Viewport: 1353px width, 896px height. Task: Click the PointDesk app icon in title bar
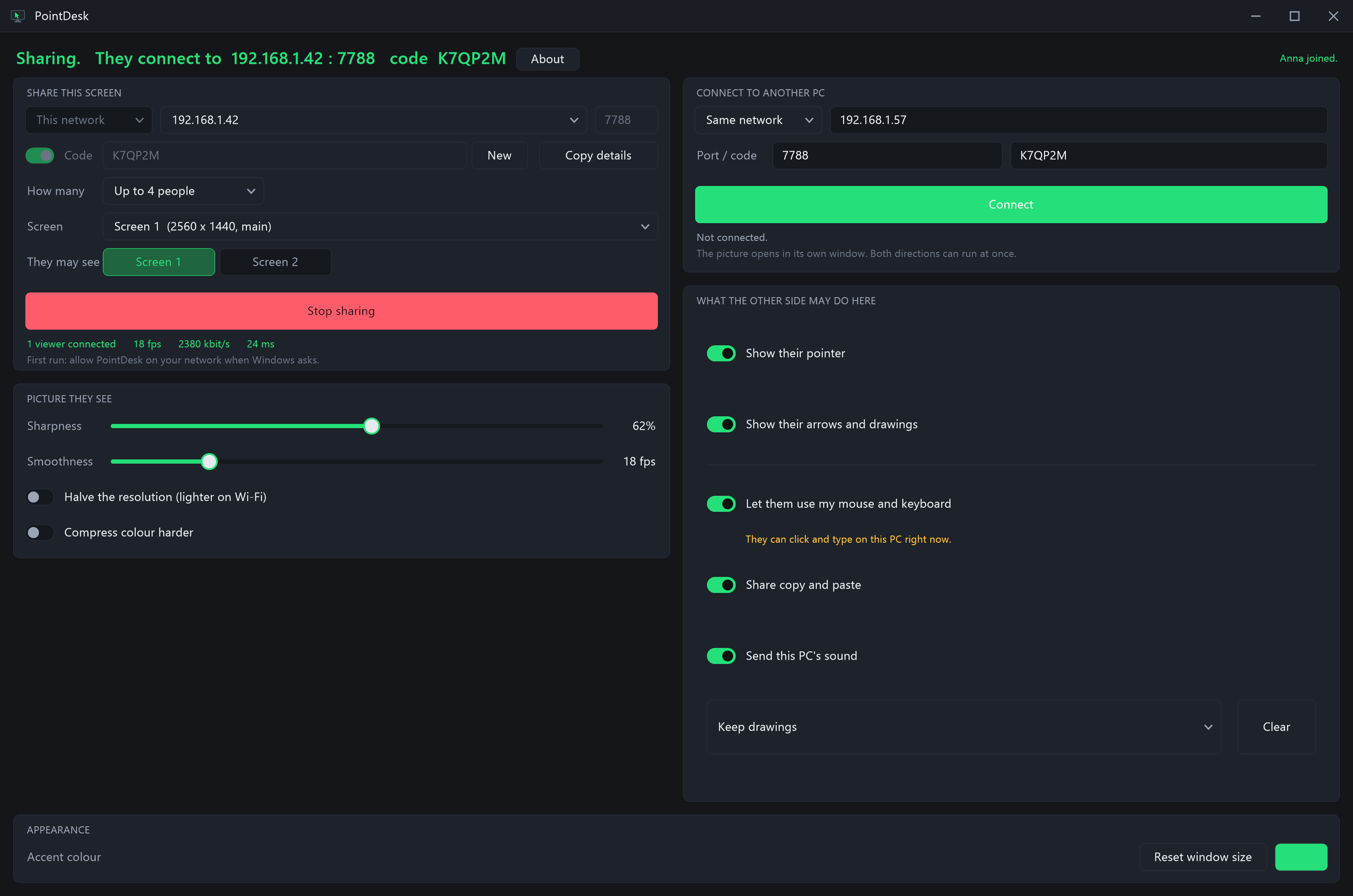18,16
